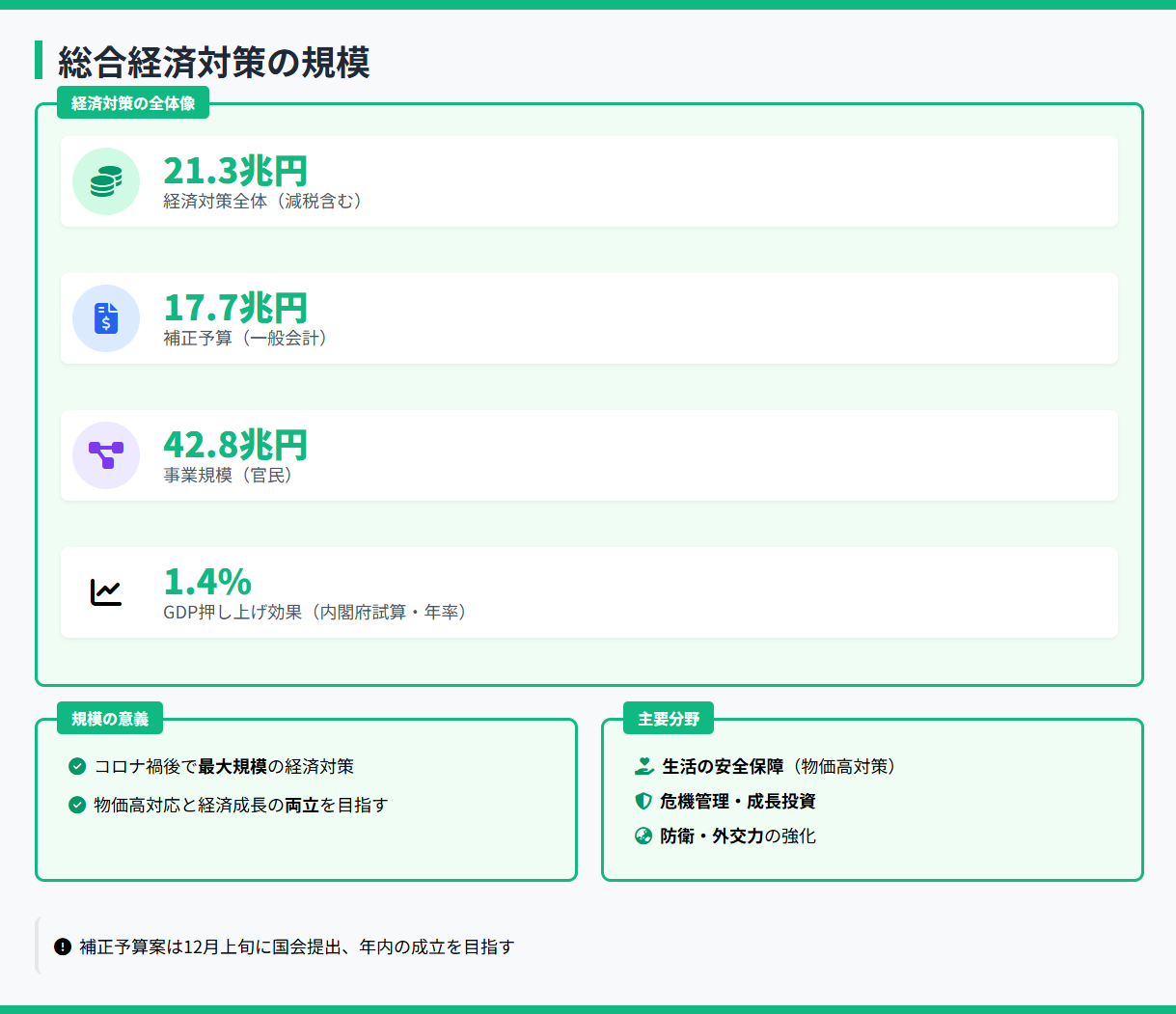Click the bold 最大規模 text
The image size is (1176, 1014).
[x=232, y=766]
